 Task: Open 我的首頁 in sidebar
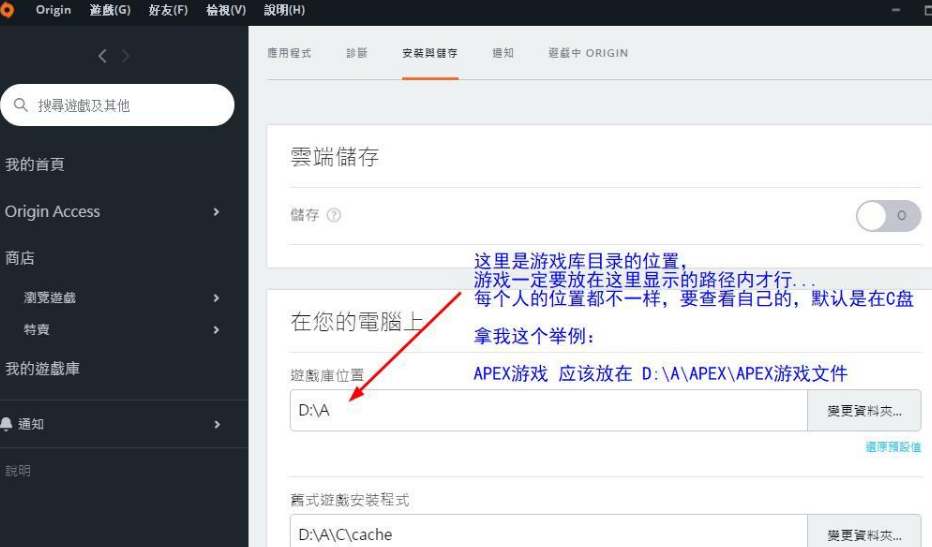[34, 164]
